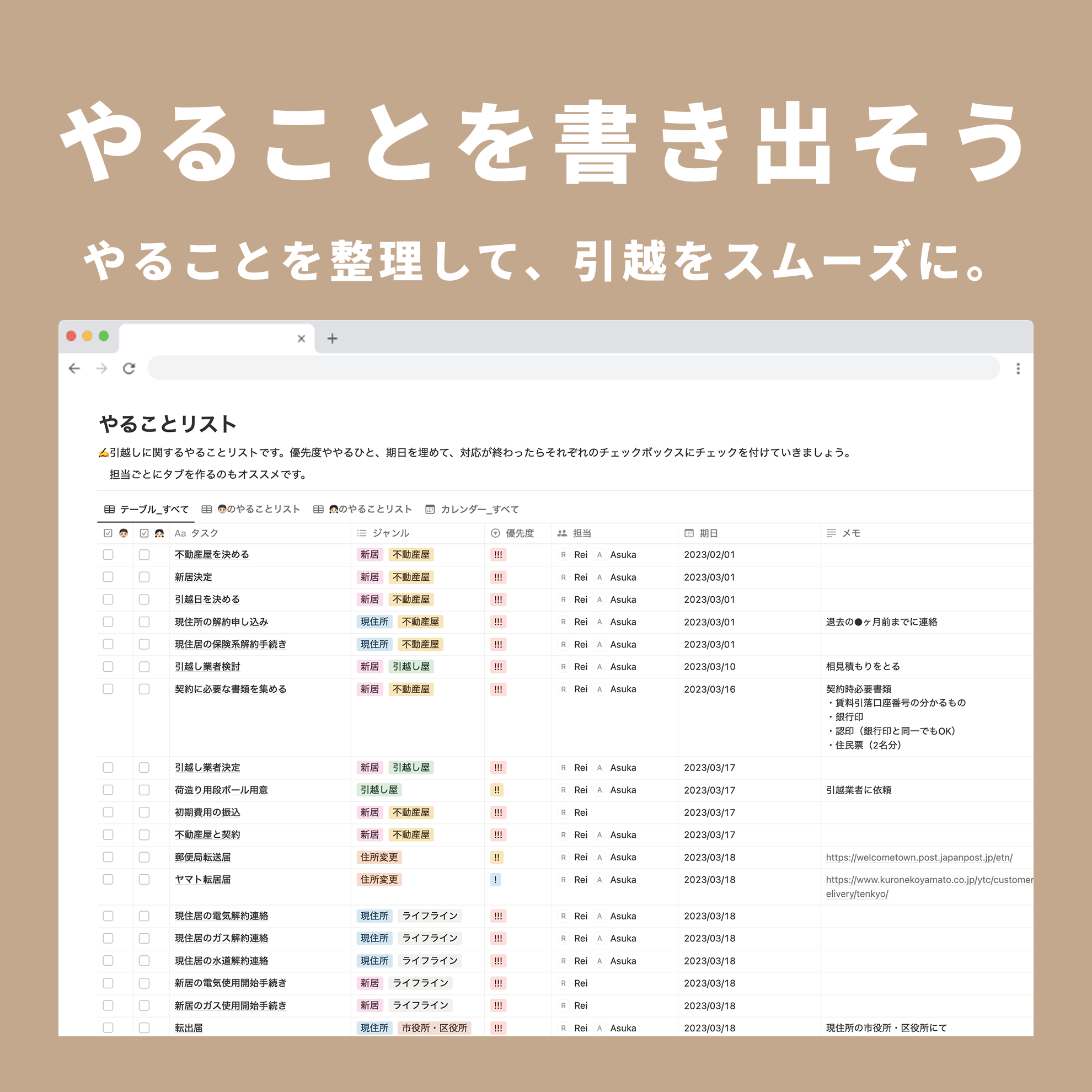This screenshot has width=1092, height=1092.
Task: Tick first checkbox for 引越し業者検討
Action: [108, 666]
